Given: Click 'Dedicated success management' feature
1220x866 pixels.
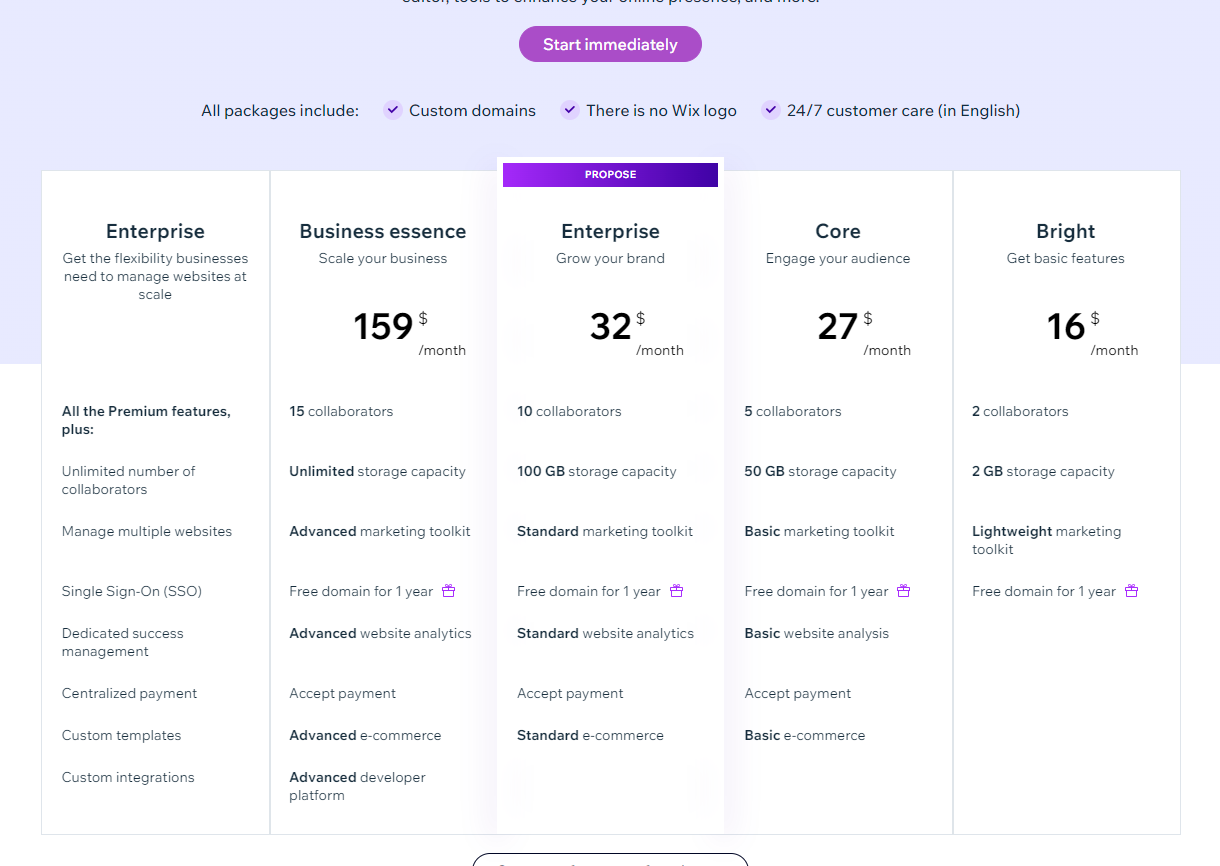Looking at the screenshot, I should (x=122, y=642).
